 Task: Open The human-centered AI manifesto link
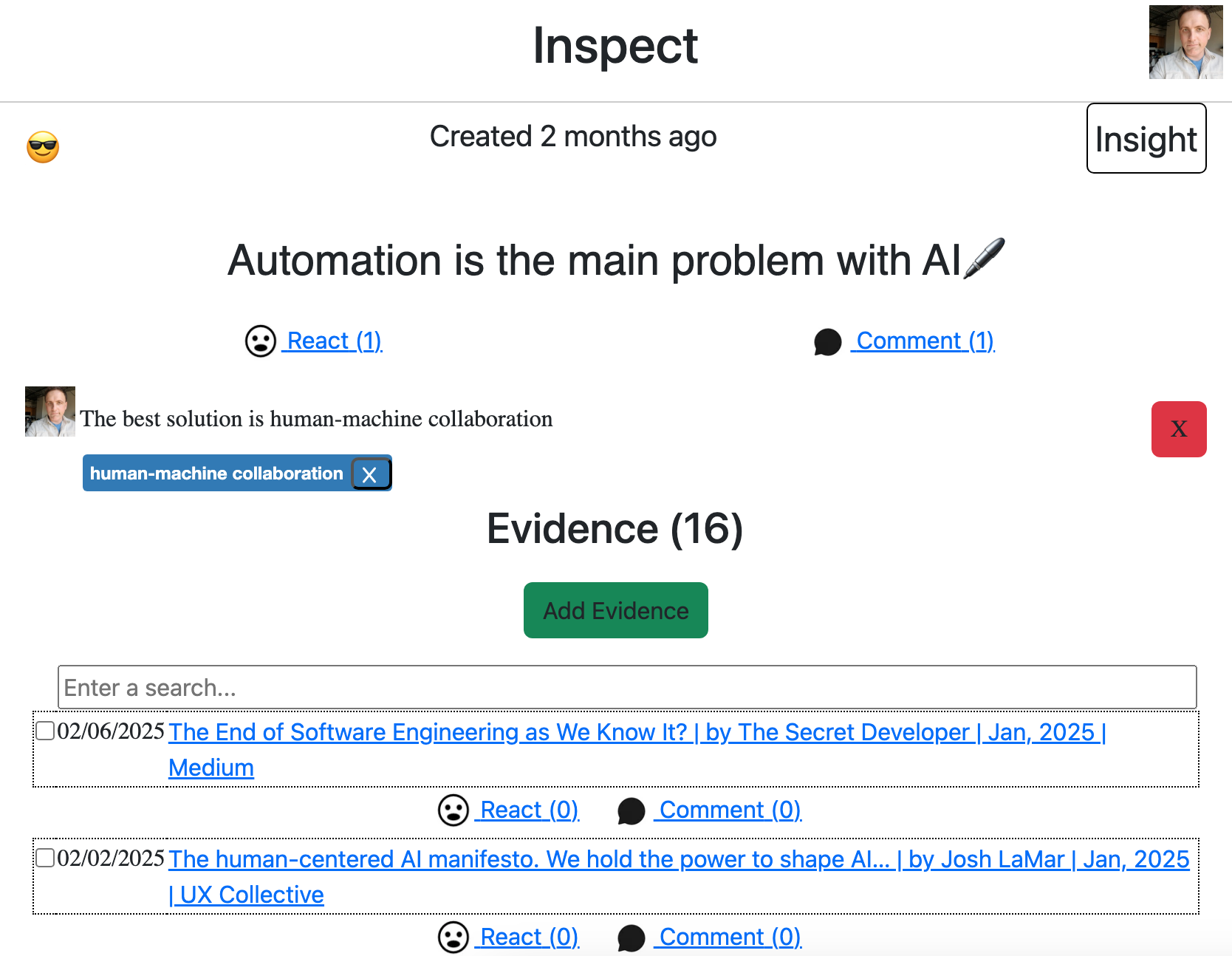678,859
